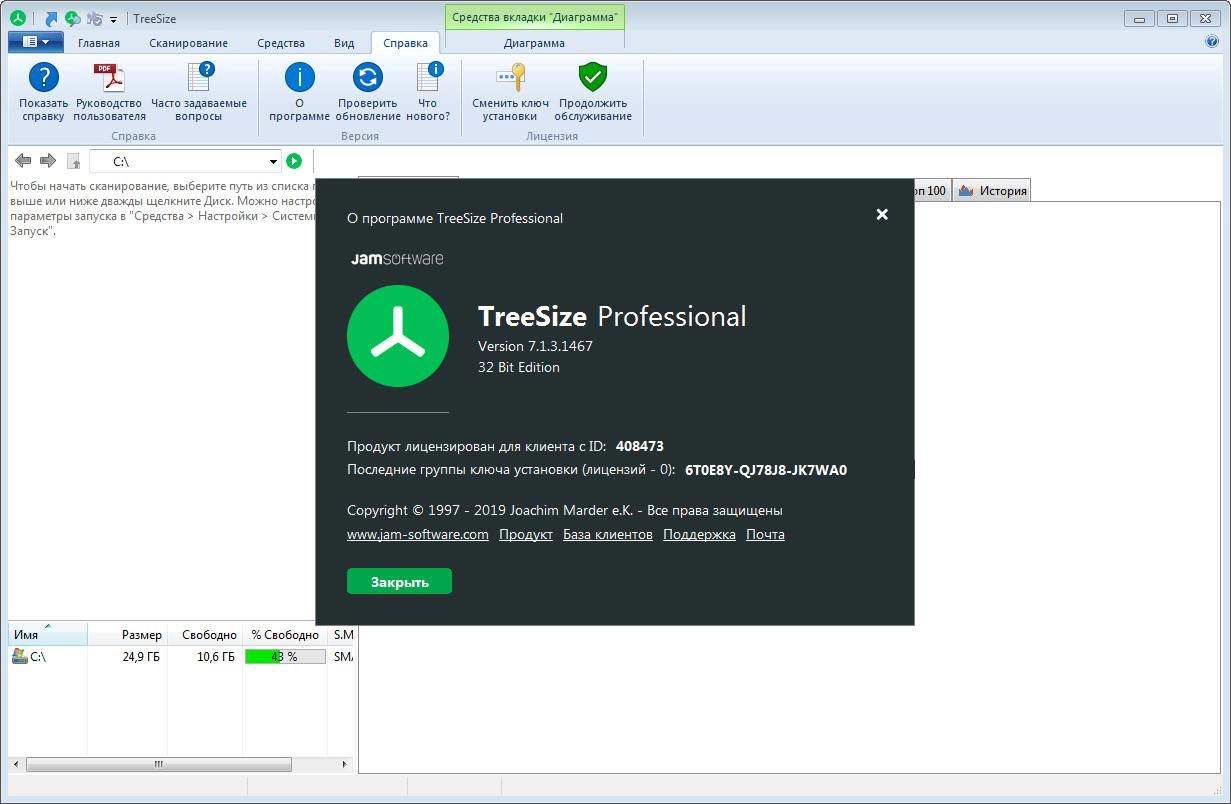Click the customer ID 408473
1231x804 pixels.
[640, 446]
